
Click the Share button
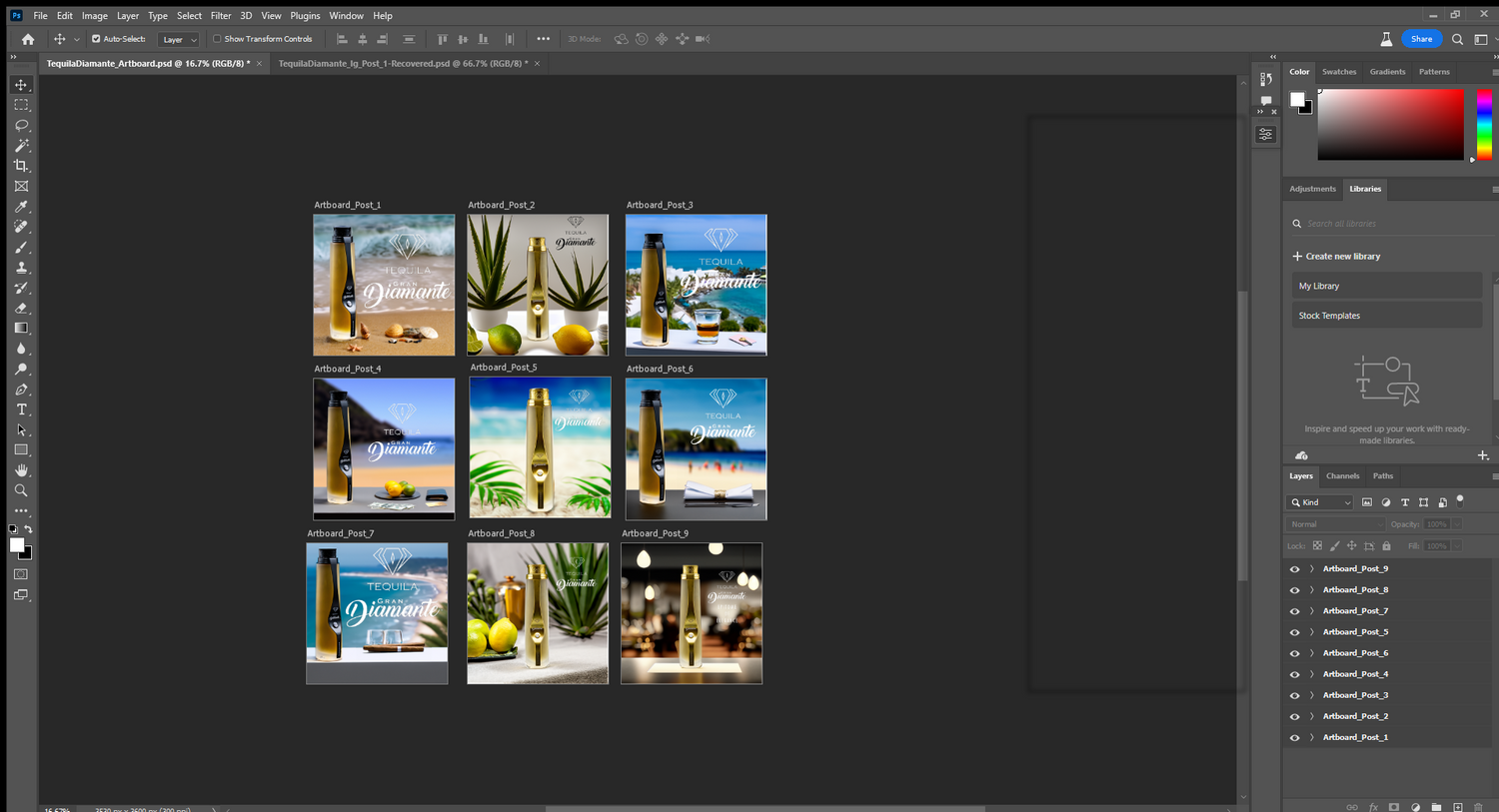point(1421,39)
